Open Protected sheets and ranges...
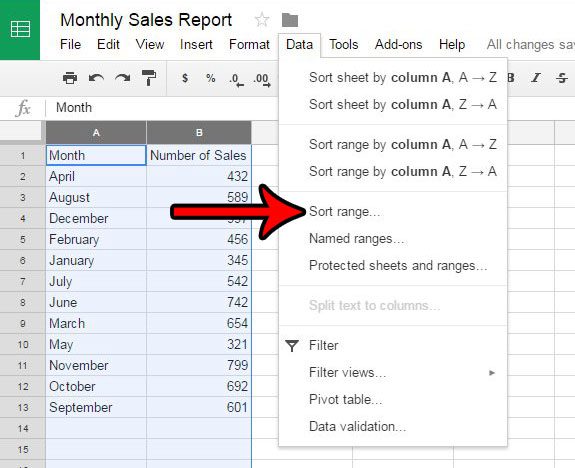This screenshot has height=468, width=575. coord(393,266)
